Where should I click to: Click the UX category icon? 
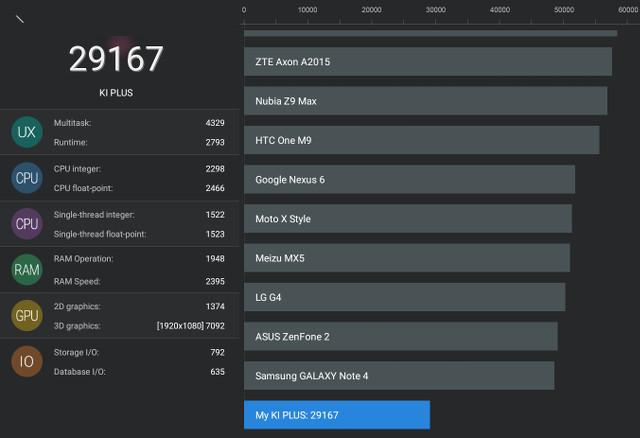27,132
